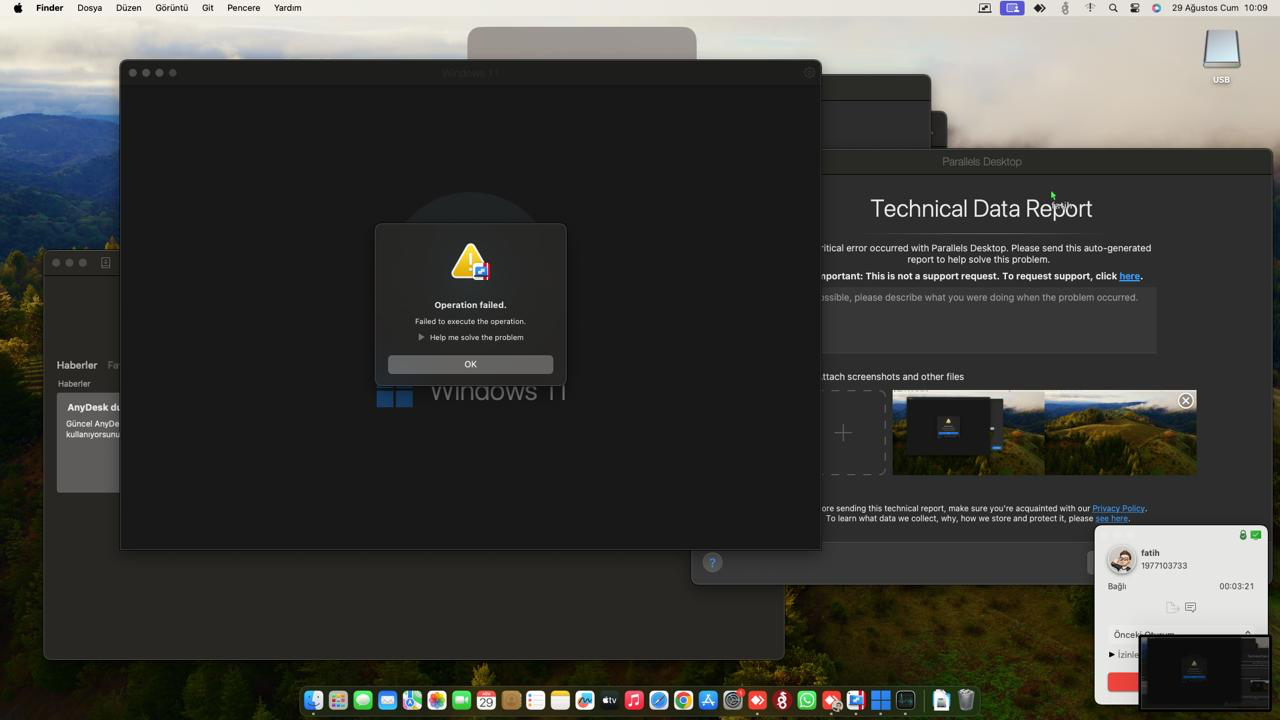Open the Privacy Policy link
This screenshot has width=1280, height=720.
pos(1118,508)
